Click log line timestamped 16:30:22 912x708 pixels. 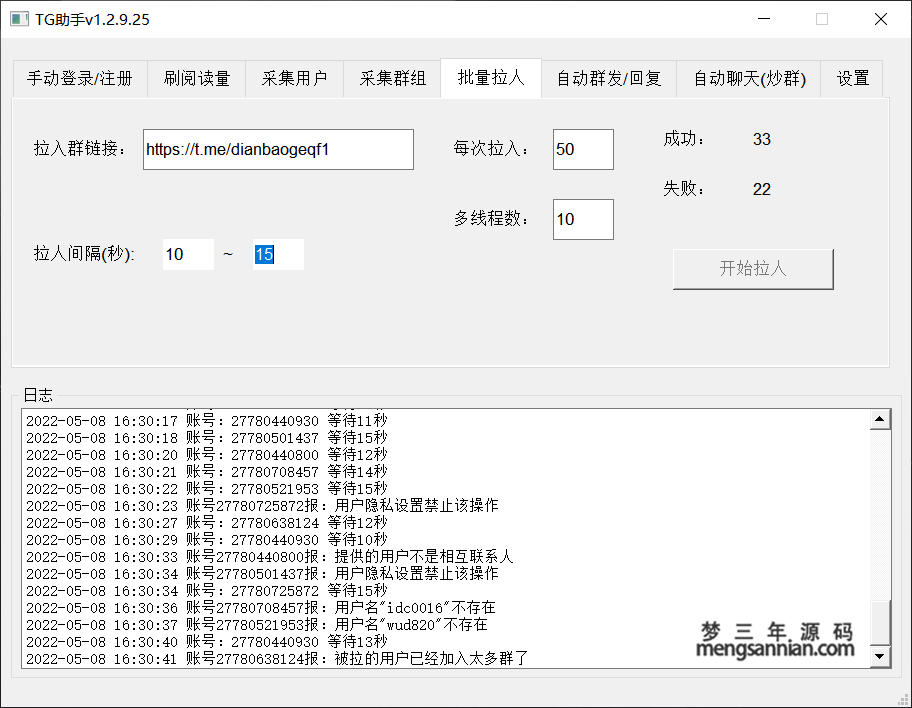(x=206, y=489)
